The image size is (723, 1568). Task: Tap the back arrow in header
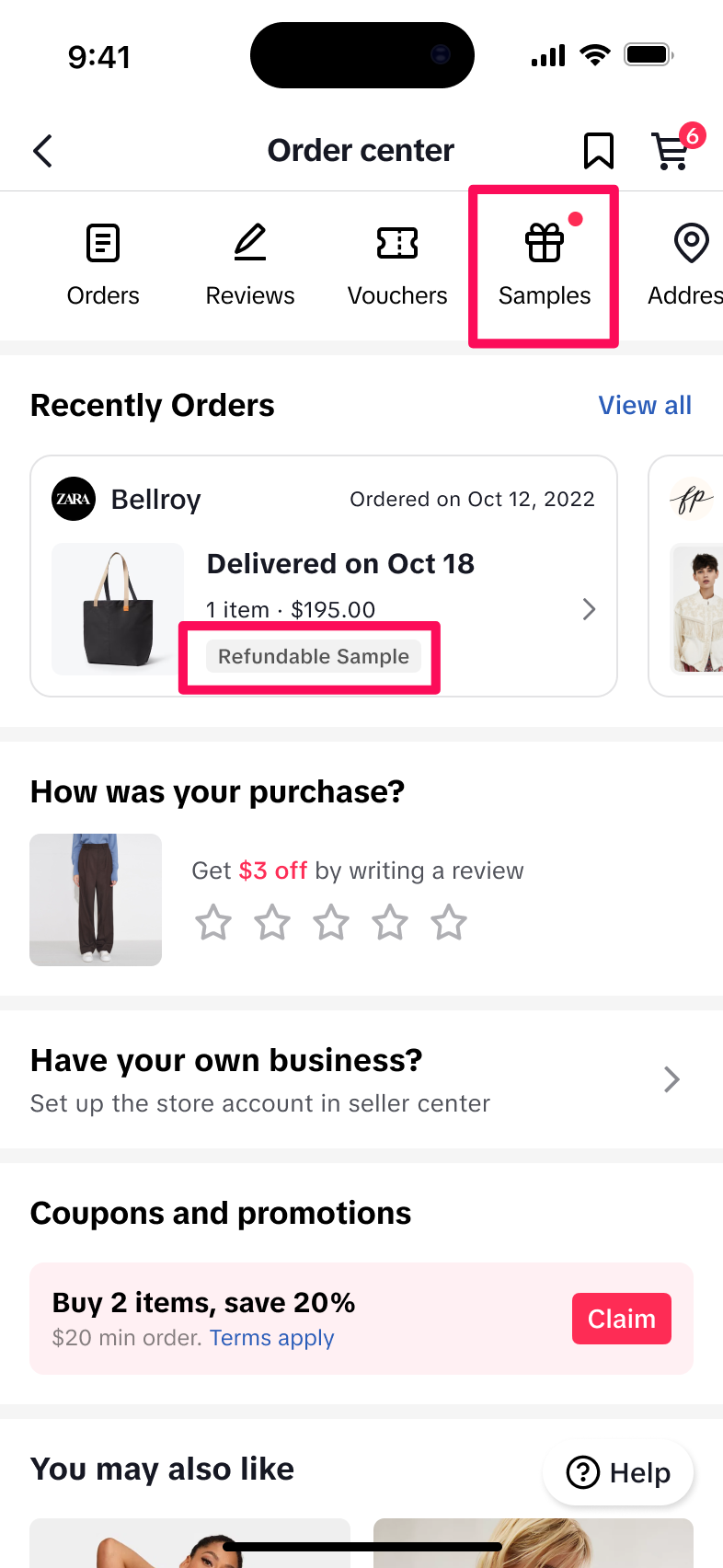pos(43,151)
